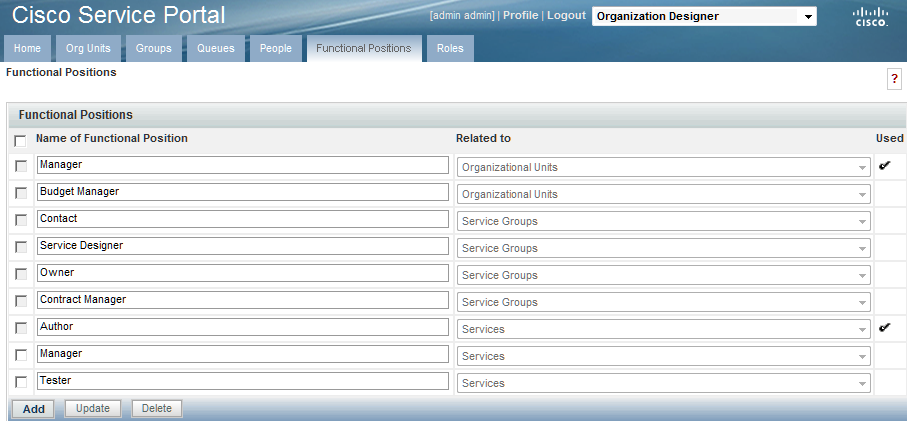Click the Contact name field
Viewport: 907px width, 421px height.
pos(243,219)
